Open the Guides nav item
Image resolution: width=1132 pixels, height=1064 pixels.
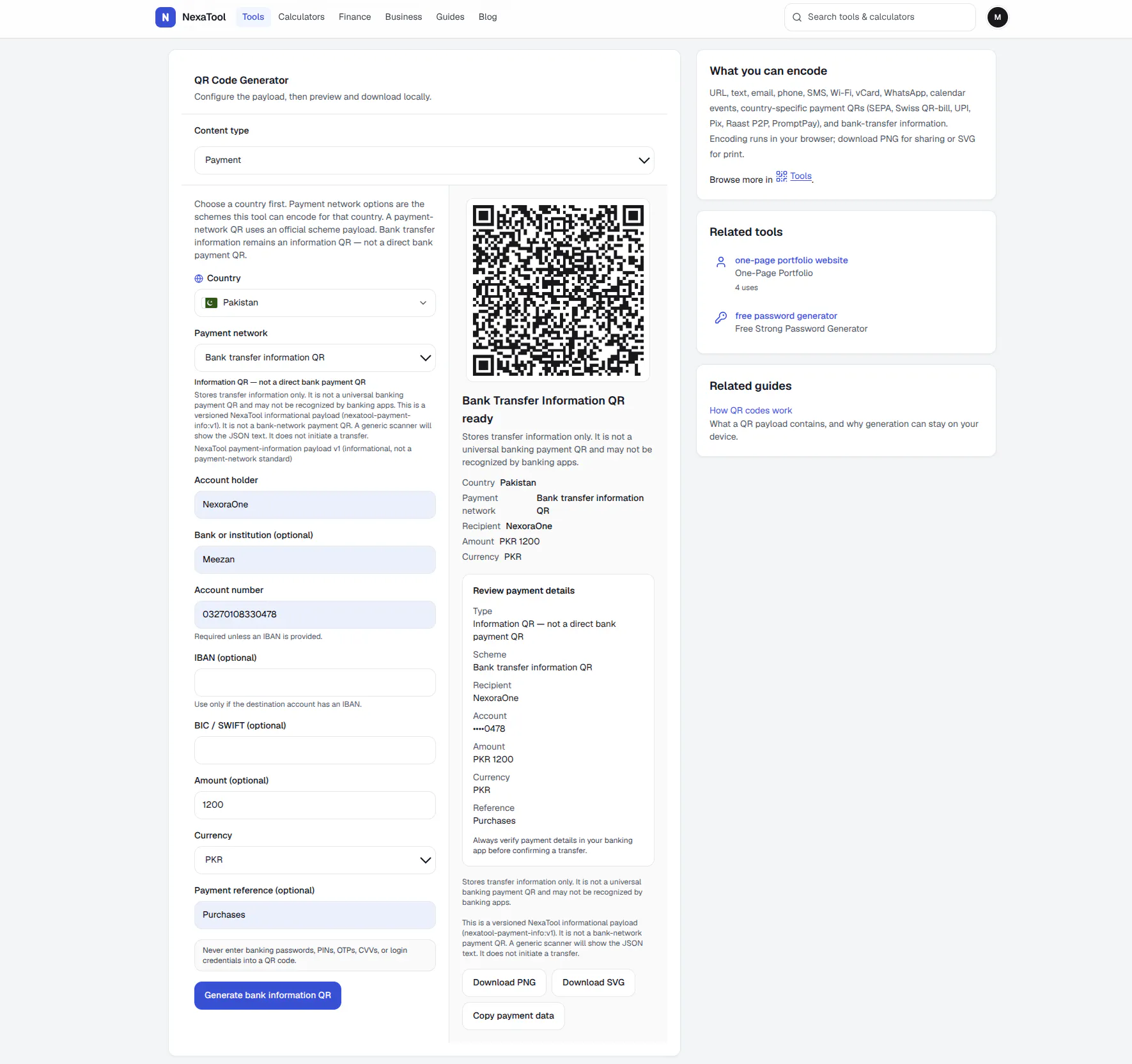click(x=450, y=17)
